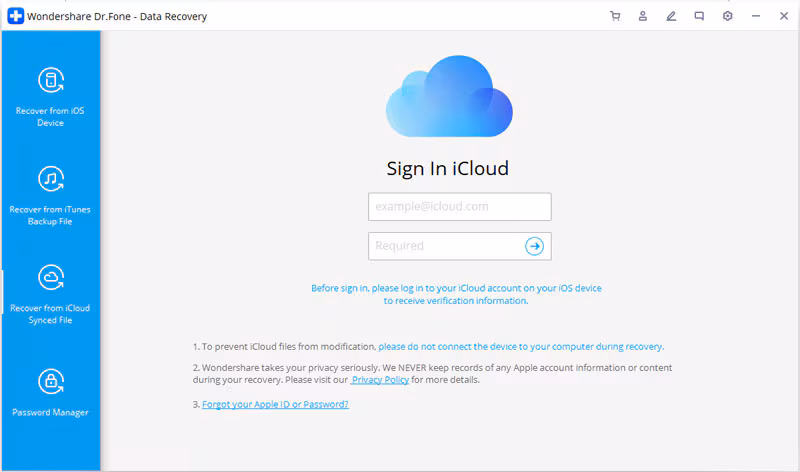The image size is (800, 472).
Task: Click the Recover from iCloud Synced File icon
Action: click(51, 278)
